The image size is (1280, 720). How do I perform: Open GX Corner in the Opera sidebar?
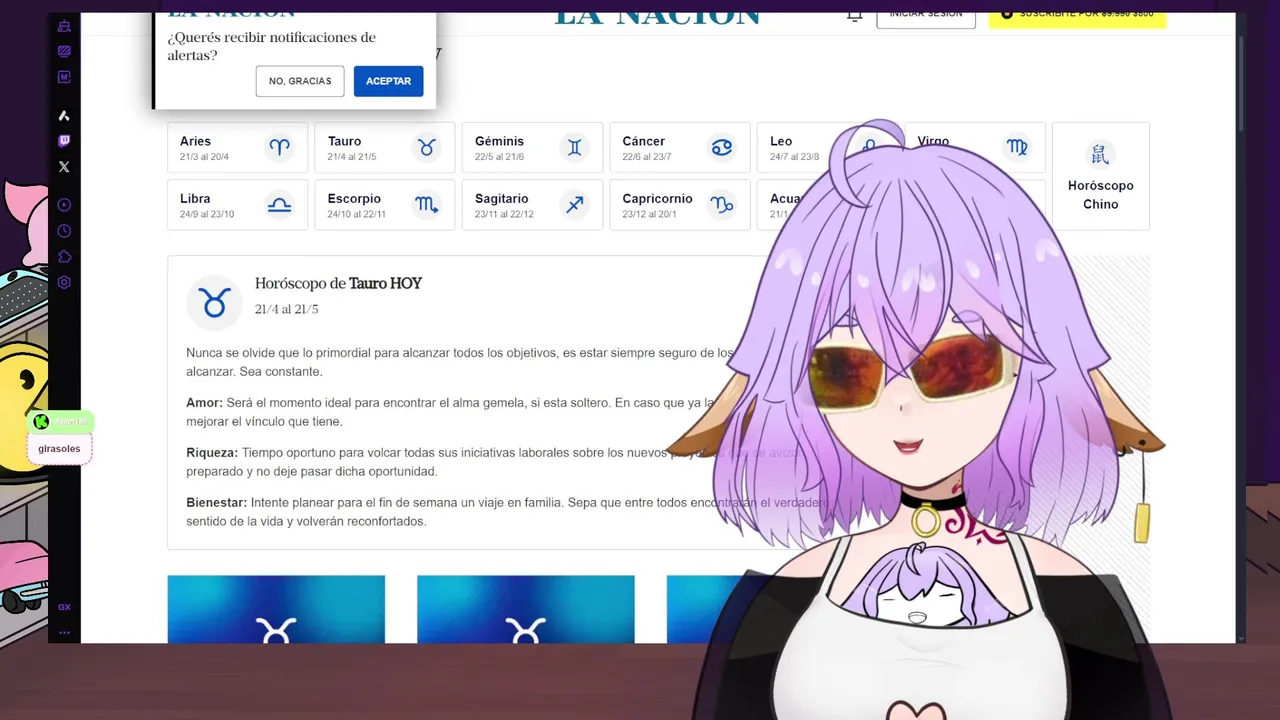coord(64,27)
